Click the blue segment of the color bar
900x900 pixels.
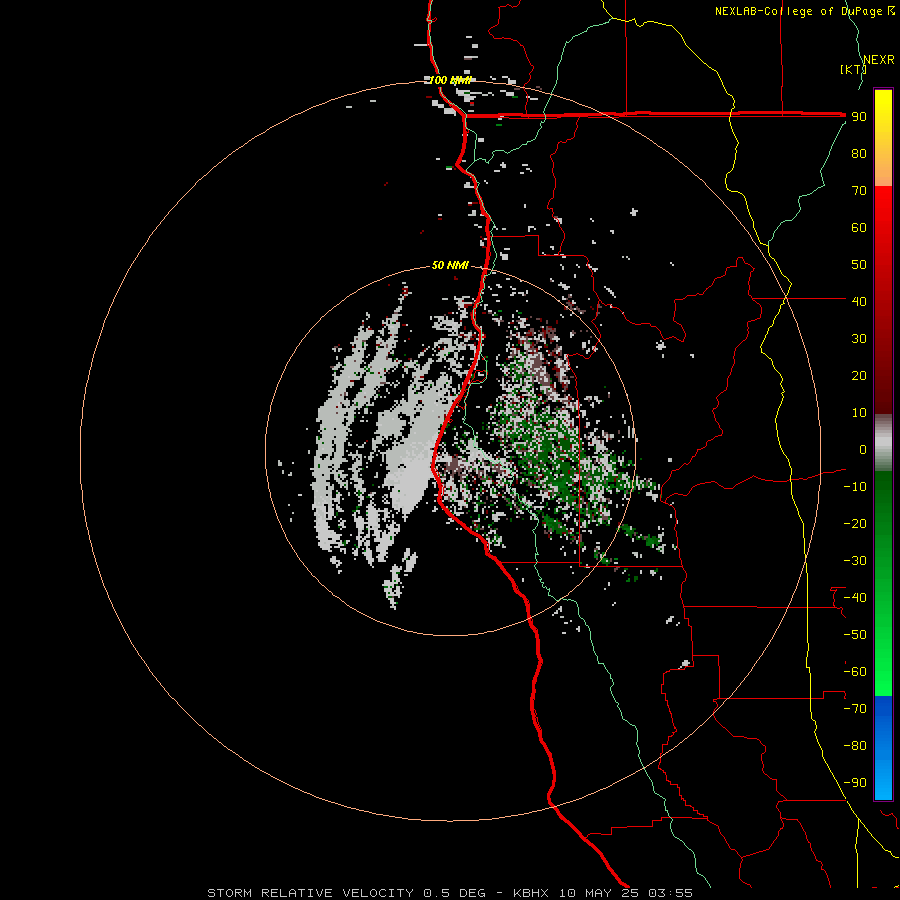(883, 748)
